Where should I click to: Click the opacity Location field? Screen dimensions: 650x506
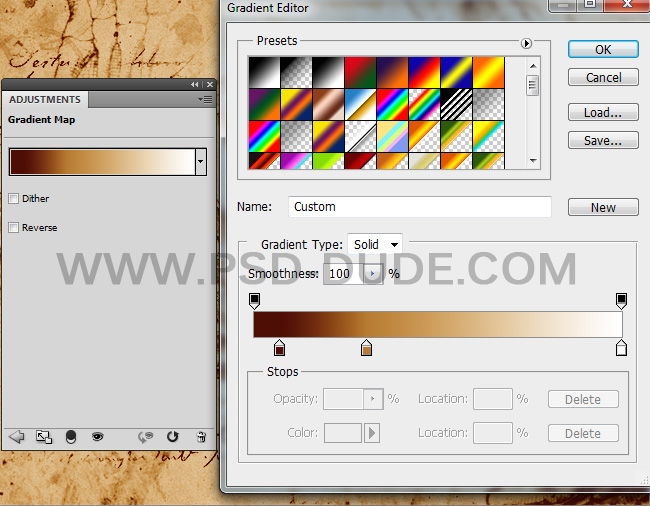point(493,399)
